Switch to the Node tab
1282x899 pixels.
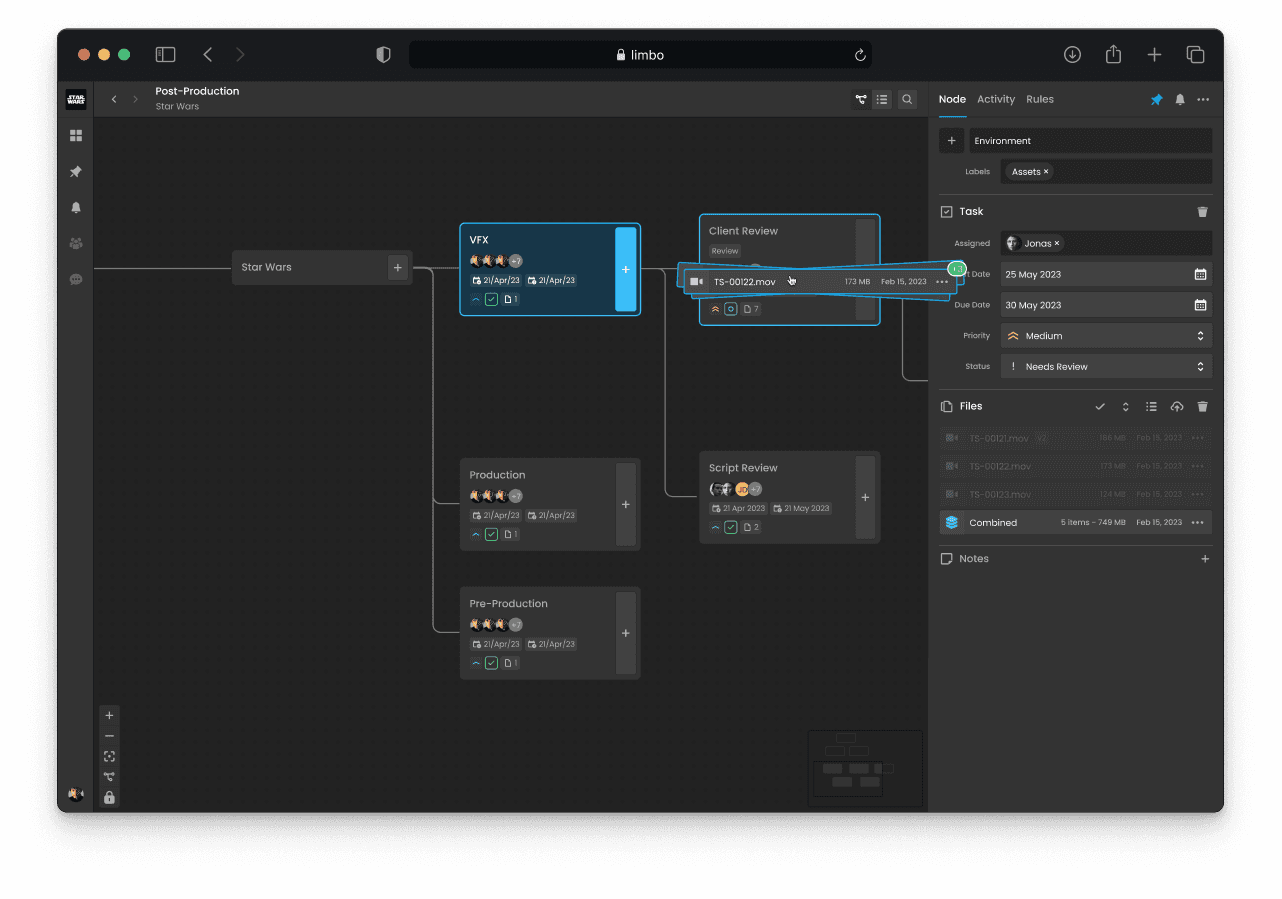click(x=952, y=99)
